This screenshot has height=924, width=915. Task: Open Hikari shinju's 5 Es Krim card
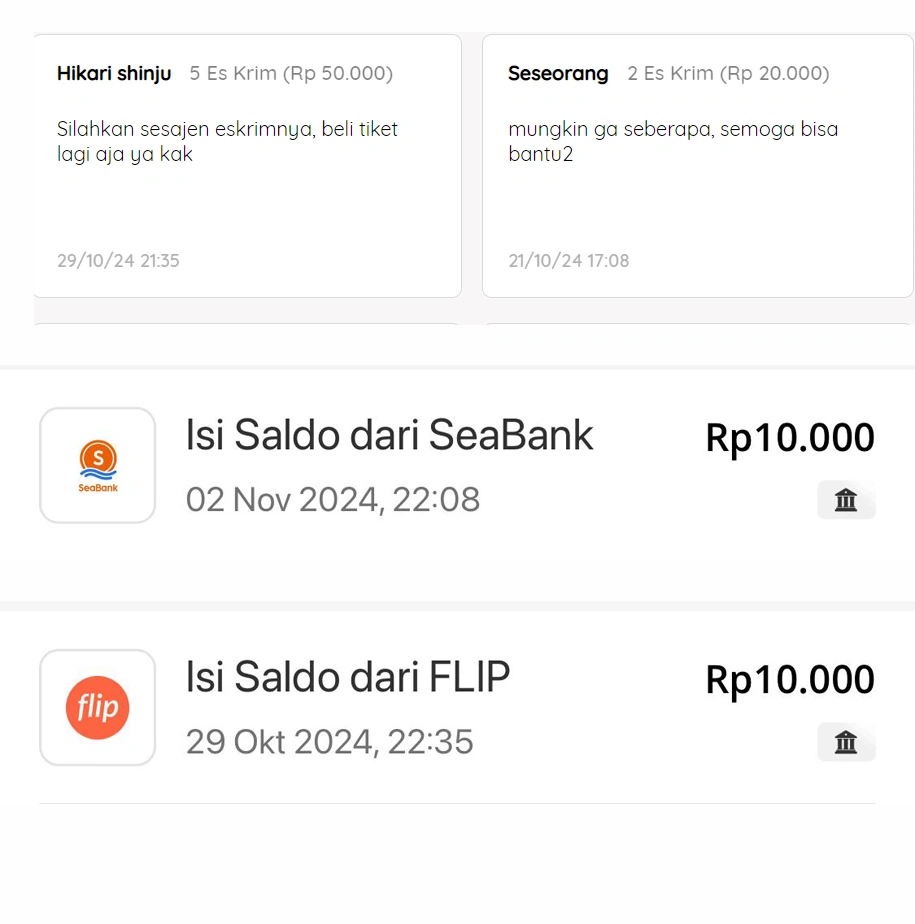(247, 166)
